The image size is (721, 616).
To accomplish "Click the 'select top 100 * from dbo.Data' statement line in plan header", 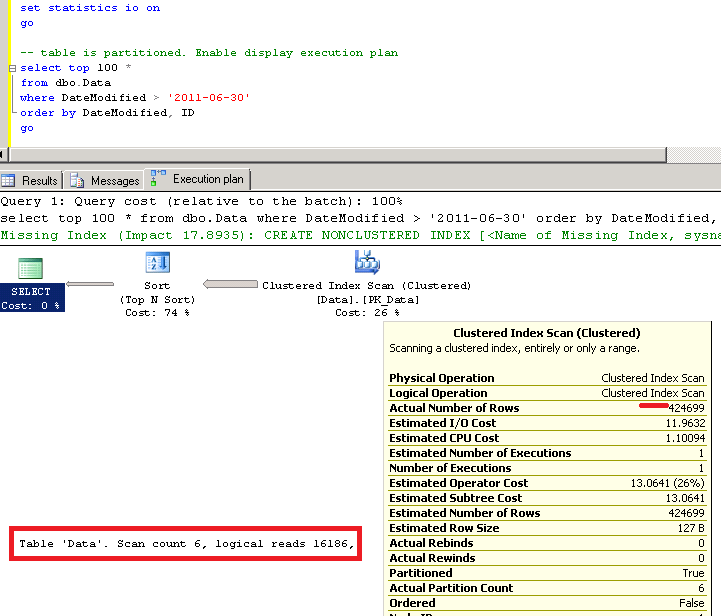I will point(360,218).
